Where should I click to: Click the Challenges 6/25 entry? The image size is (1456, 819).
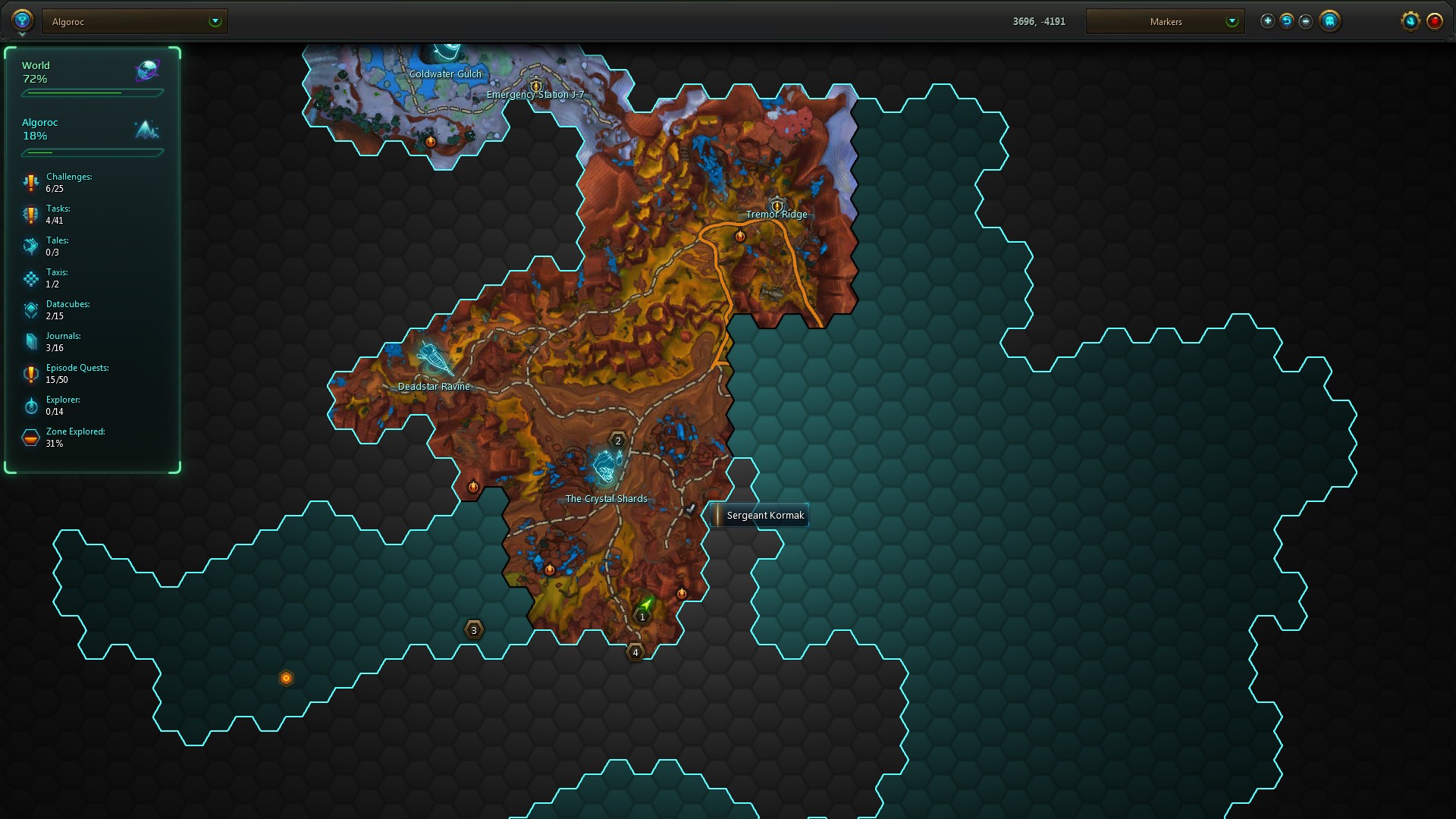[x=68, y=182]
